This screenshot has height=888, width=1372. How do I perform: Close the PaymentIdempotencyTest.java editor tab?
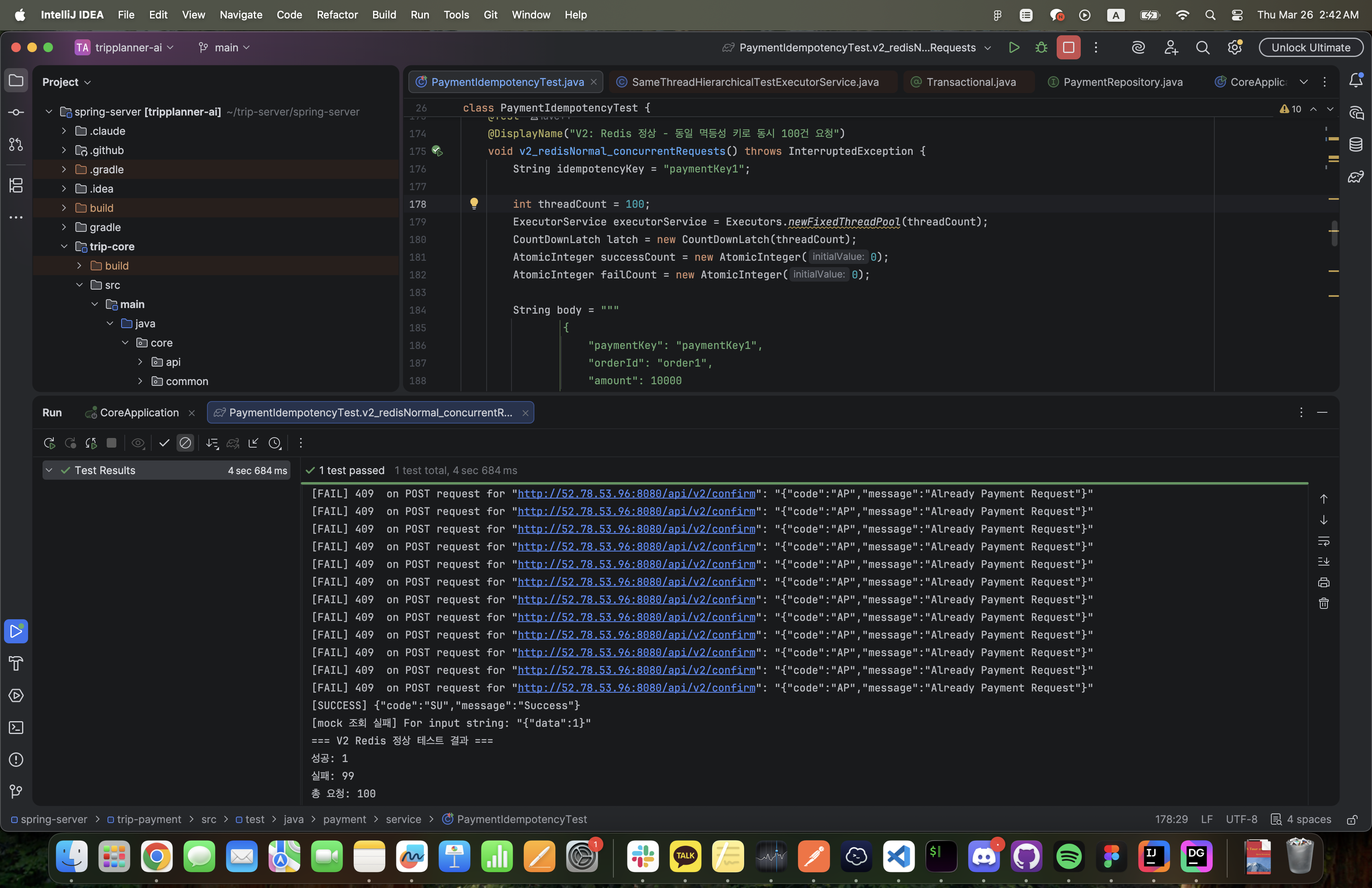tap(593, 82)
